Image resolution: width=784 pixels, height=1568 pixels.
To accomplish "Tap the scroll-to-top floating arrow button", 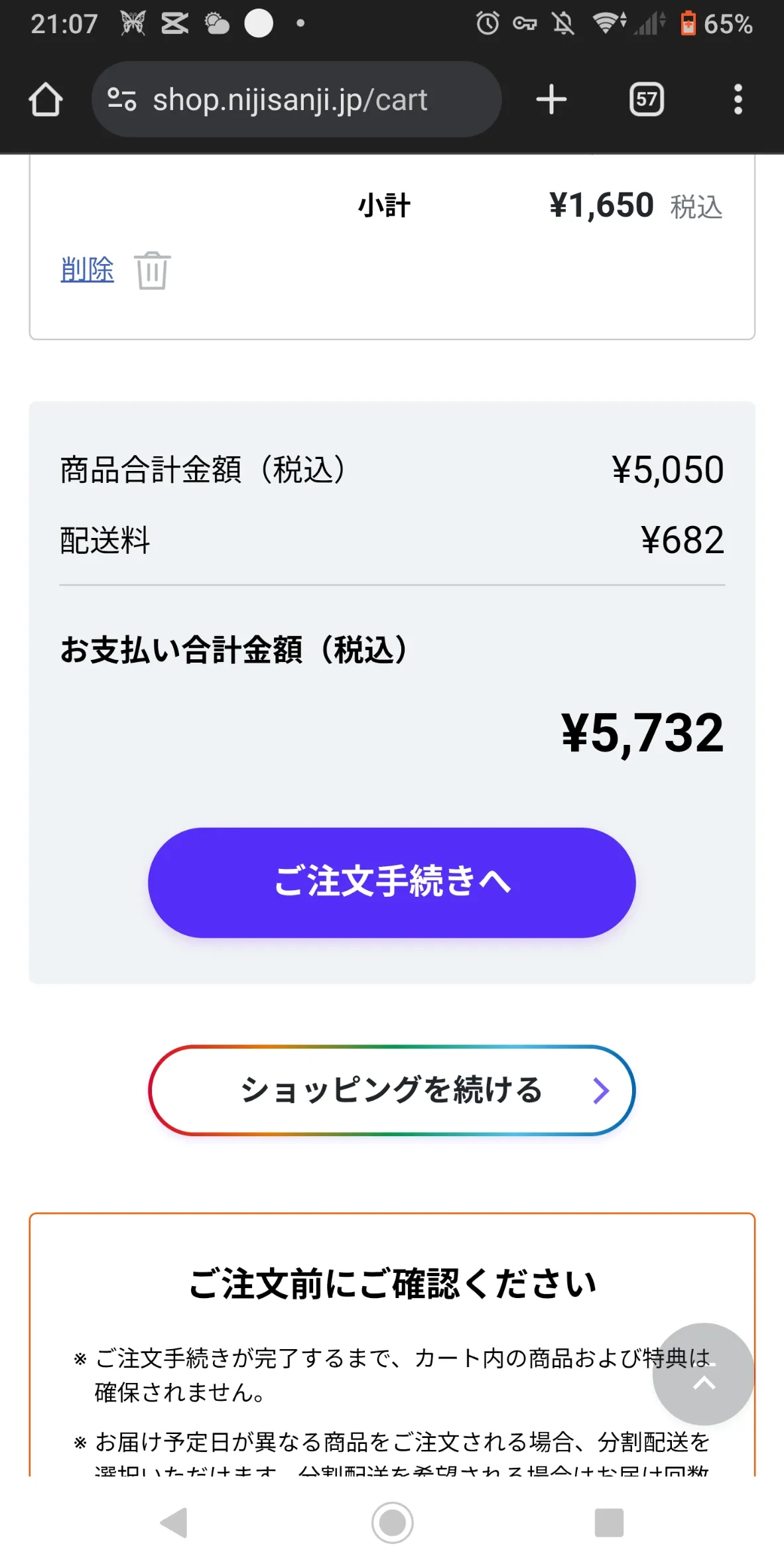I will point(704,1374).
